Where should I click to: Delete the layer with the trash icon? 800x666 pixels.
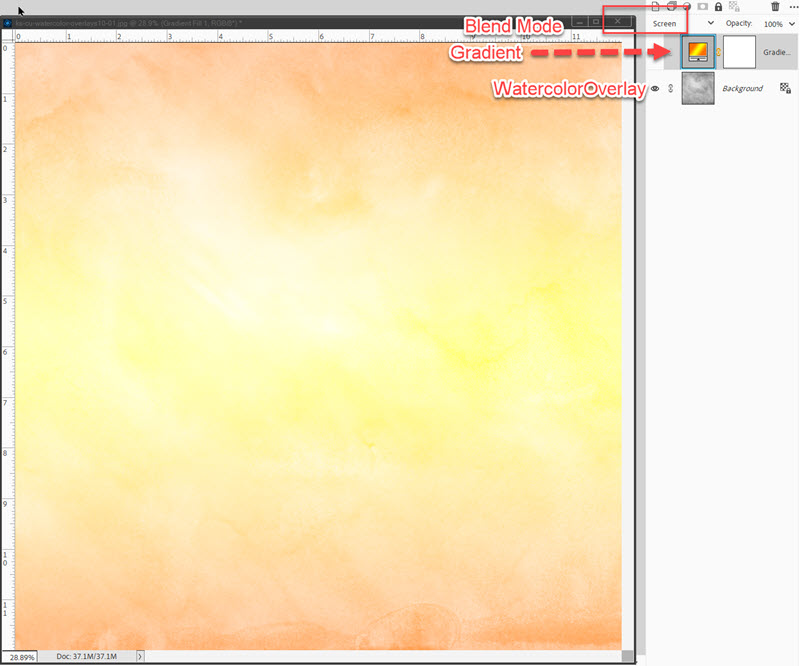point(775,6)
